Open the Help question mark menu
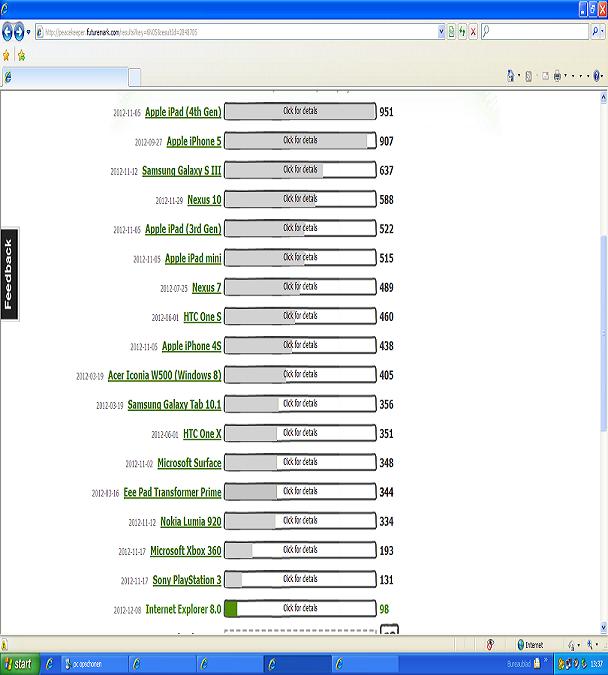The image size is (608, 675). pyautogui.click(x=597, y=76)
